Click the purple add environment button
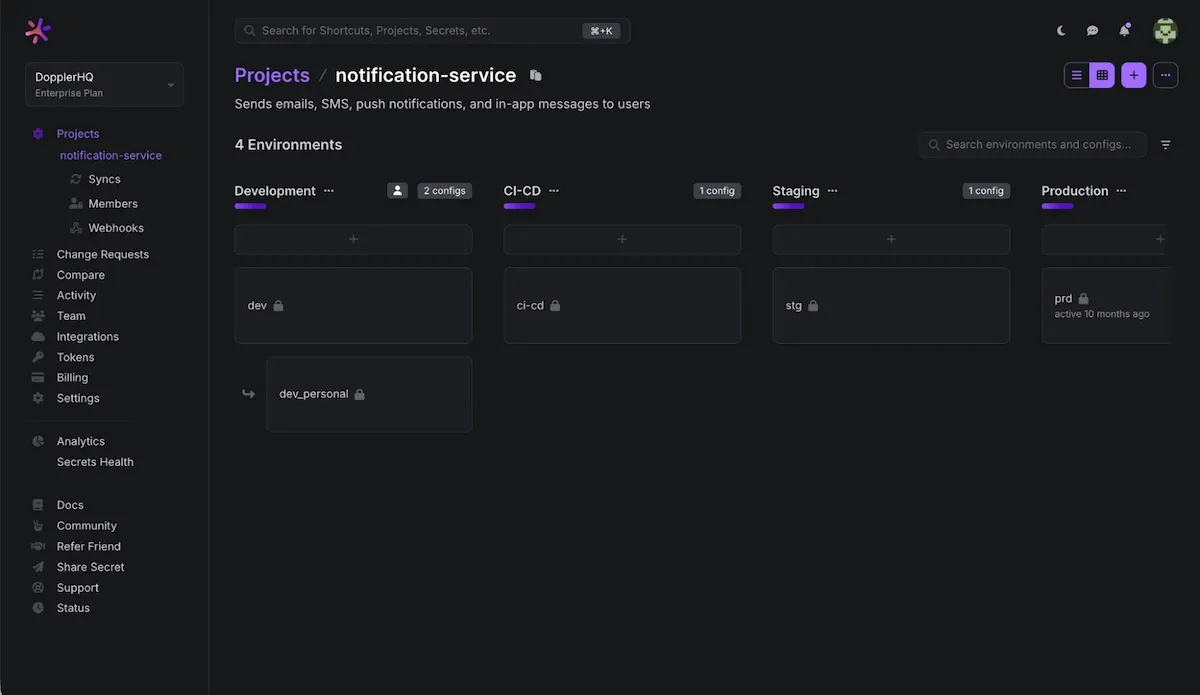This screenshot has width=1200, height=695. [x=1134, y=75]
